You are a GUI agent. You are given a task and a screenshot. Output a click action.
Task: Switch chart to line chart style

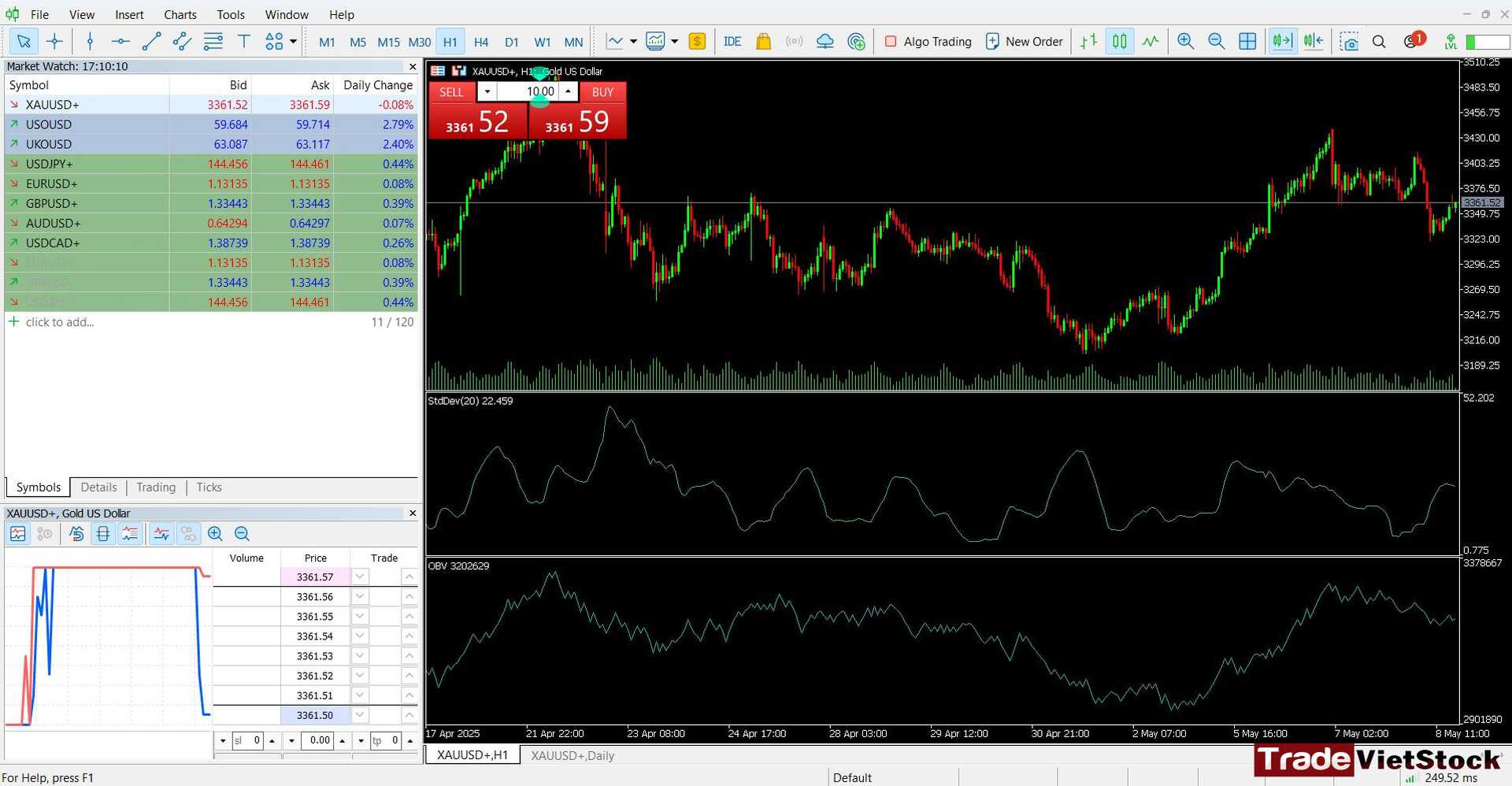tap(1151, 41)
